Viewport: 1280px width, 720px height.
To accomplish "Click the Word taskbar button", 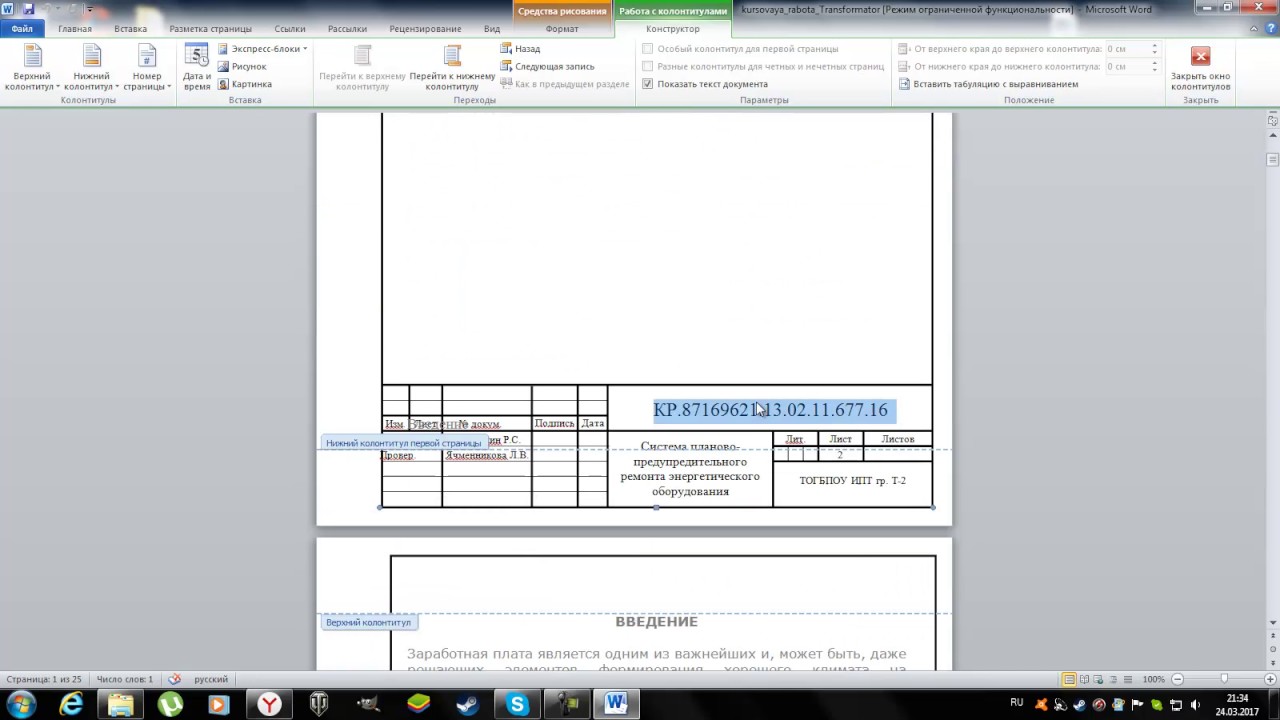I will point(615,705).
